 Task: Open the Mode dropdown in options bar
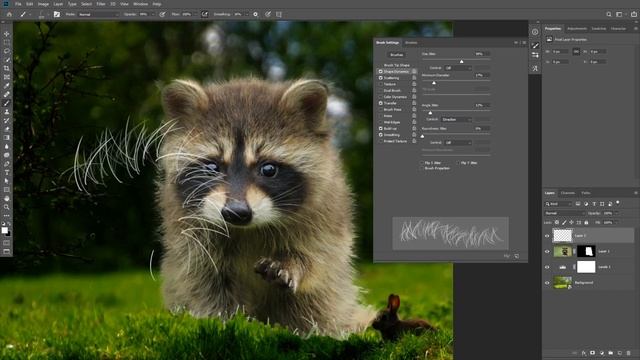(x=98, y=14)
